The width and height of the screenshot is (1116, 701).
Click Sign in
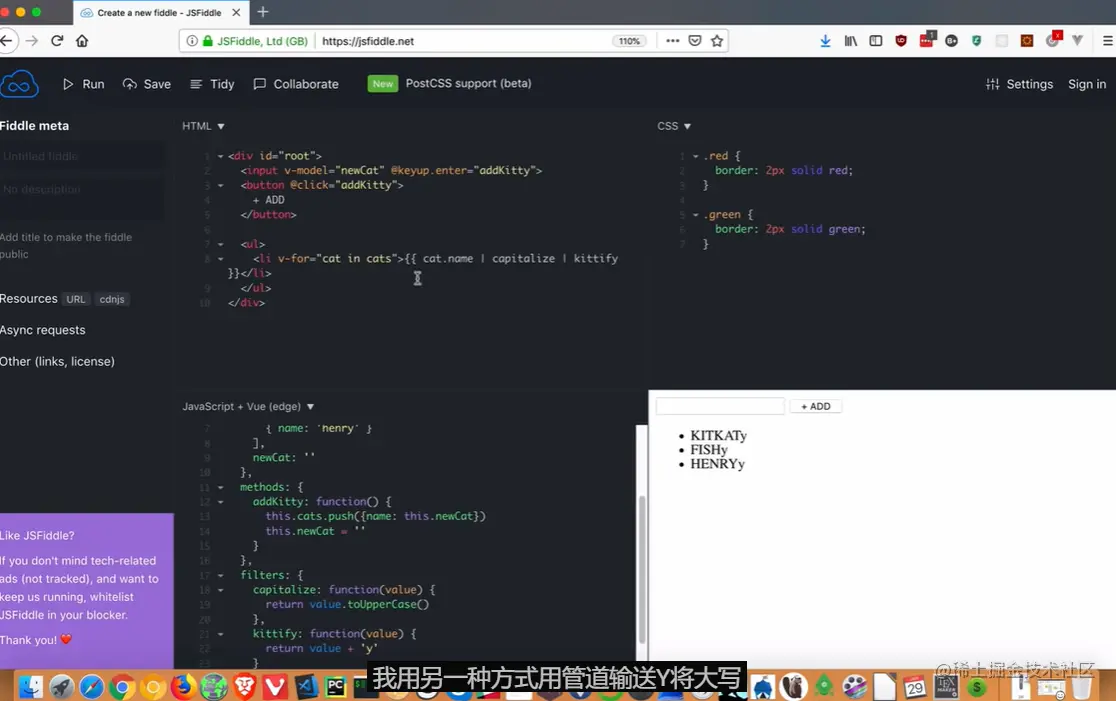coord(1087,84)
